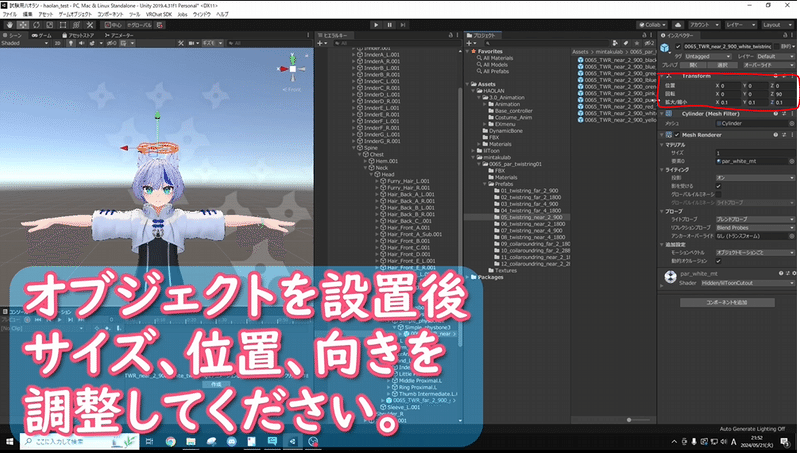Toggle the Inspector lock icon
This screenshot has width=800, height=453.
tap(786, 35)
